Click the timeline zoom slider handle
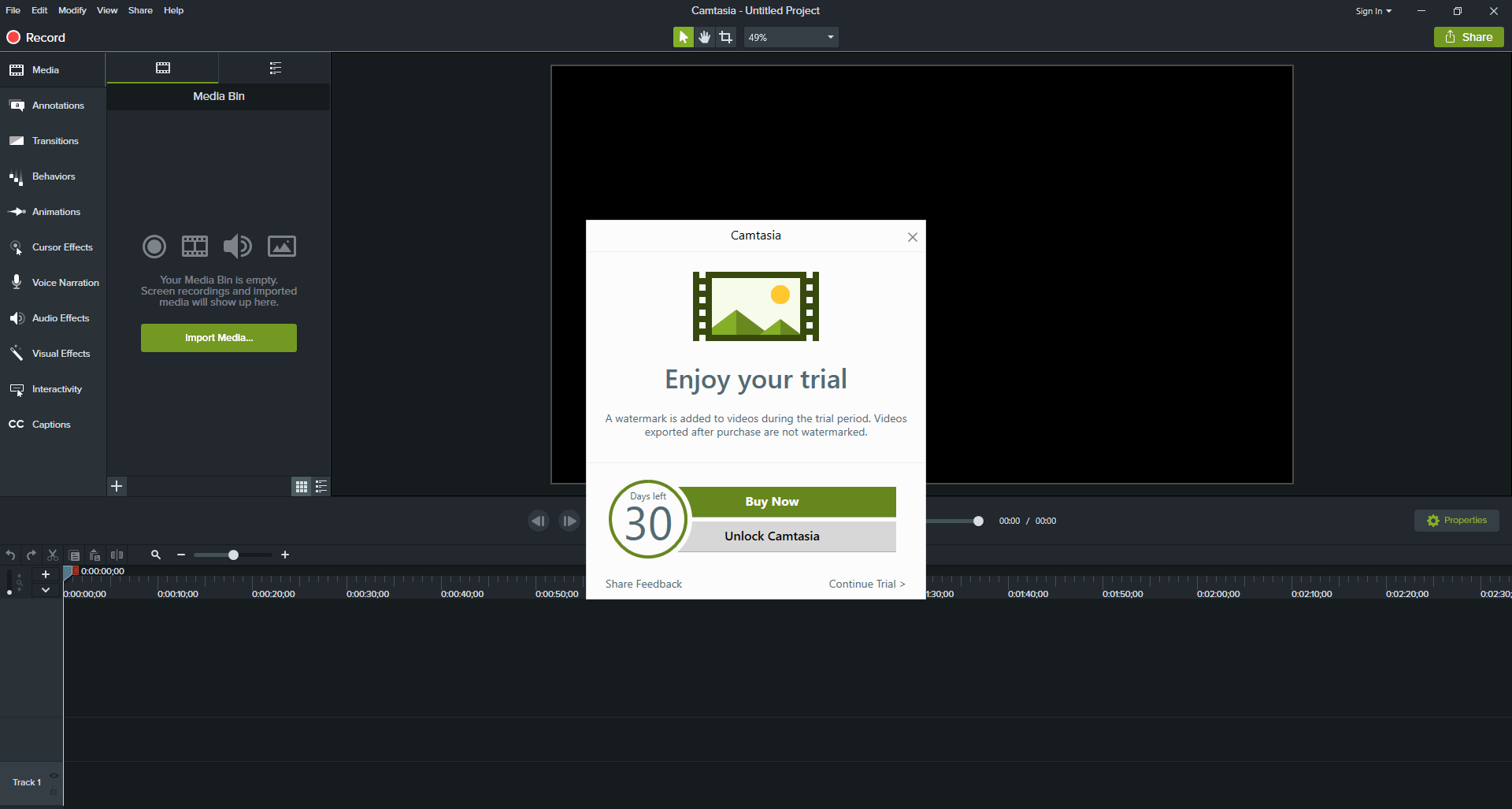Screen dimensions: 1512x809 pos(233,555)
